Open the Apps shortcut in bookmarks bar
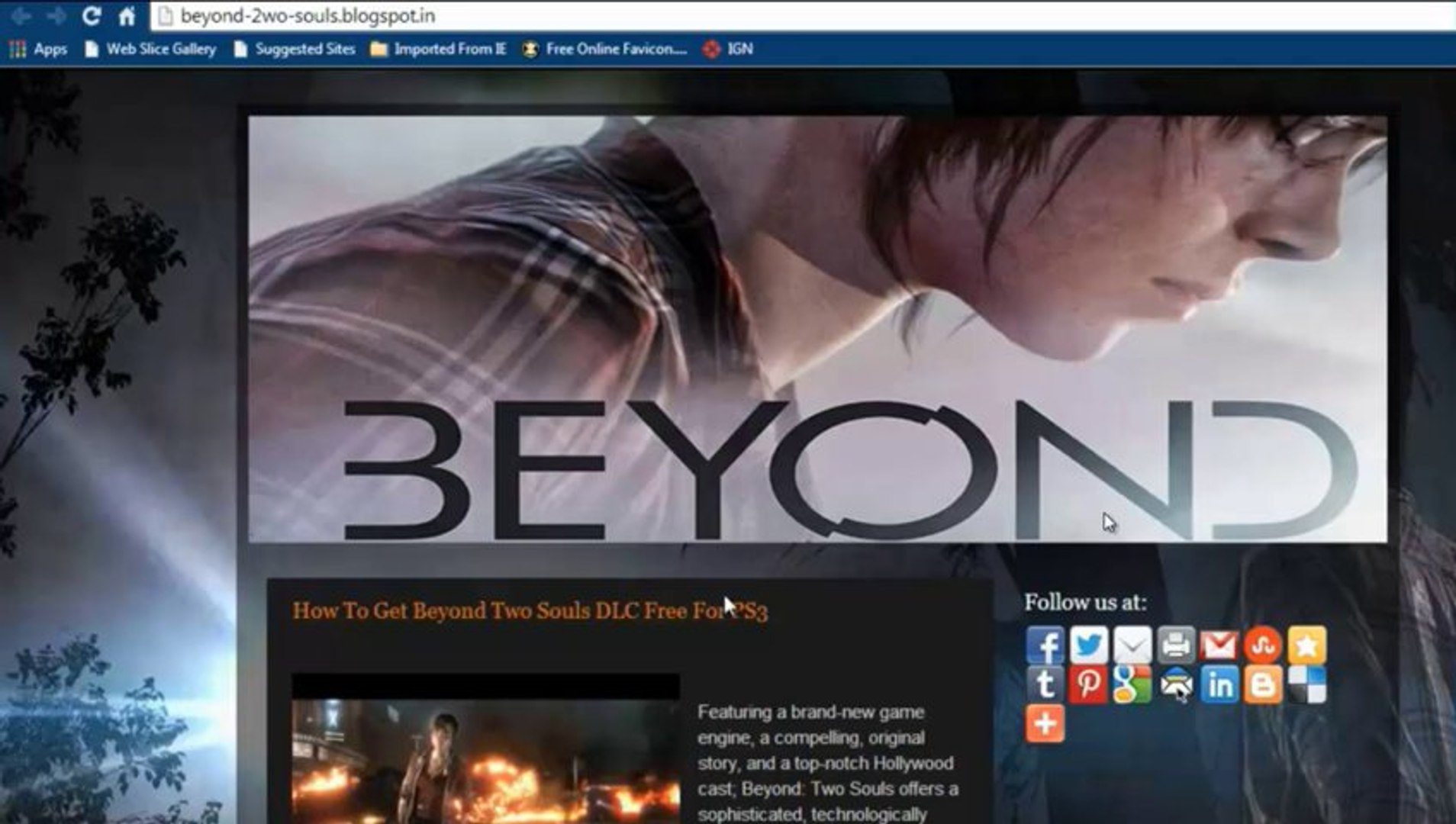Viewport: 1456px width, 824px height. pyautogui.click(x=38, y=50)
